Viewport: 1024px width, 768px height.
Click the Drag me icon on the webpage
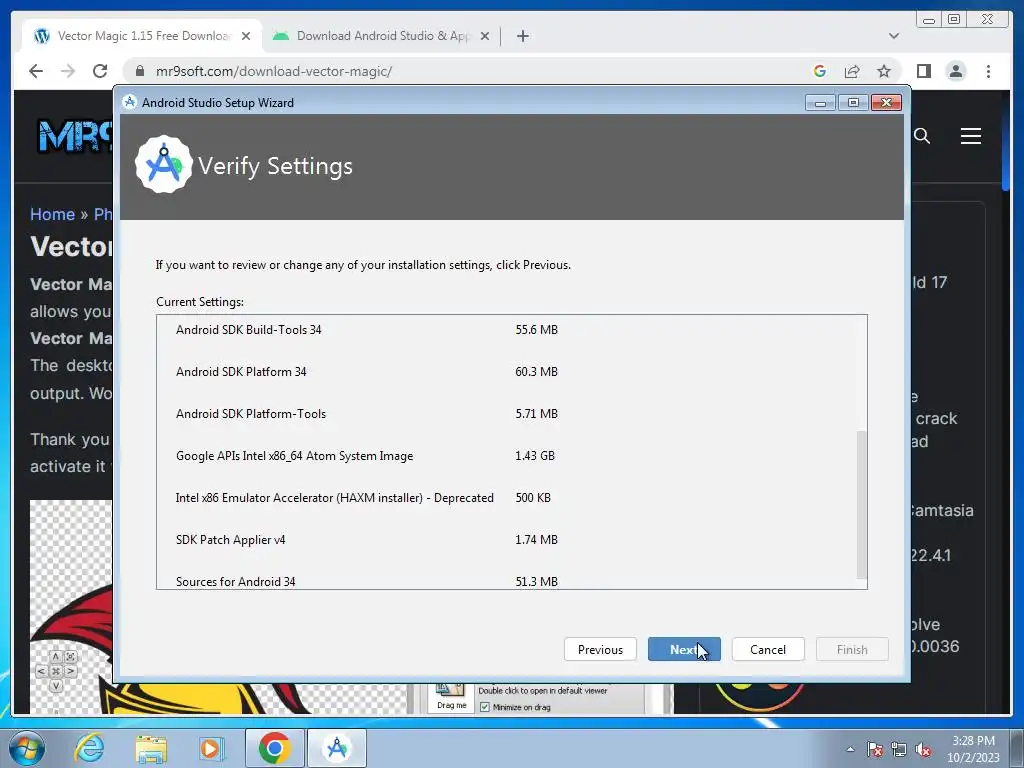[451, 696]
